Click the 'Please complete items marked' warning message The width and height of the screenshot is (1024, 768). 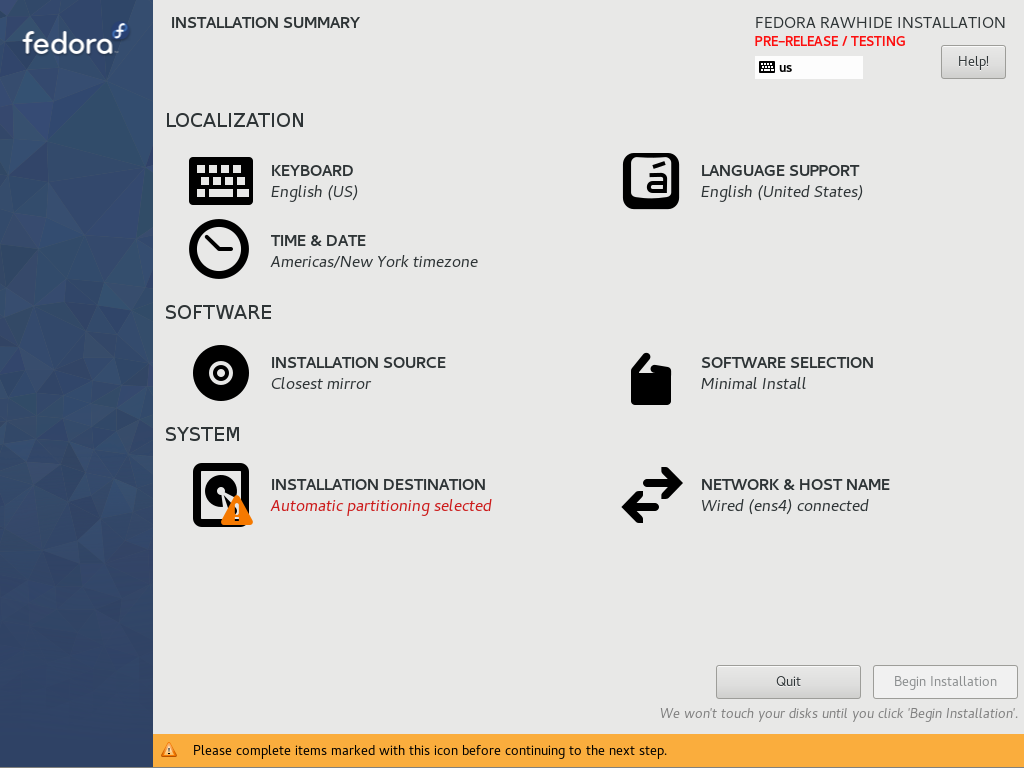[430, 750]
